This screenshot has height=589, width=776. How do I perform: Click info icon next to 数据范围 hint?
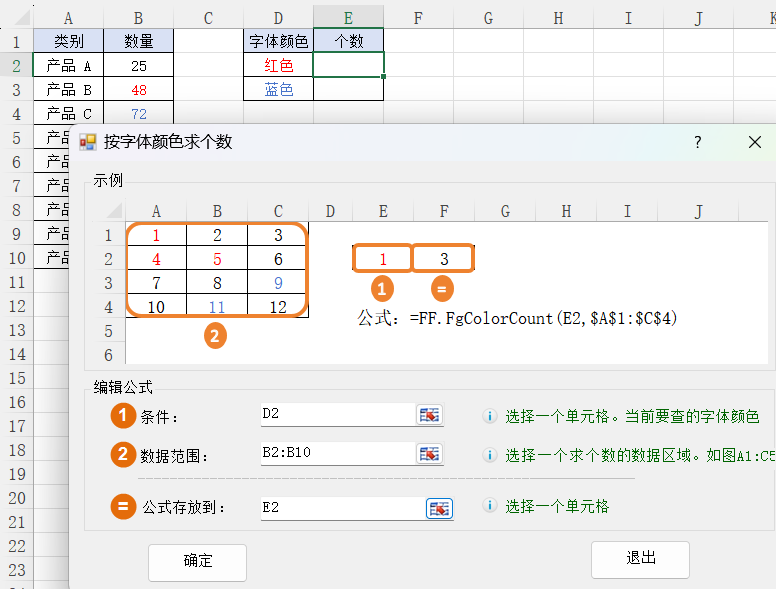coord(490,456)
